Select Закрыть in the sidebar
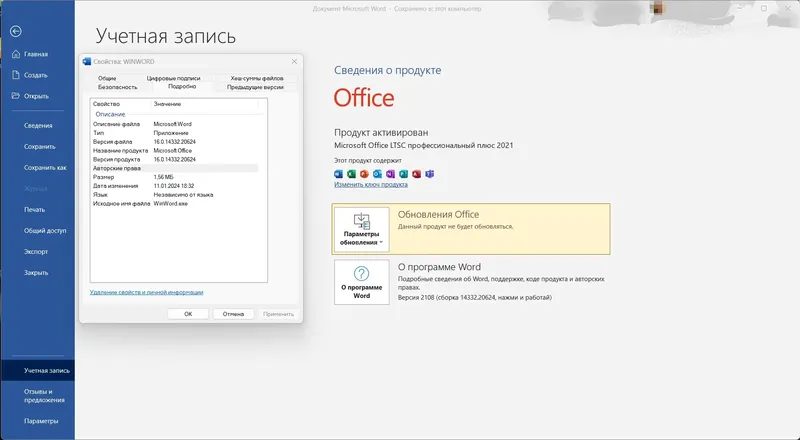This screenshot has width=800, height=440. pyautogui.click(x=38, y=273)
